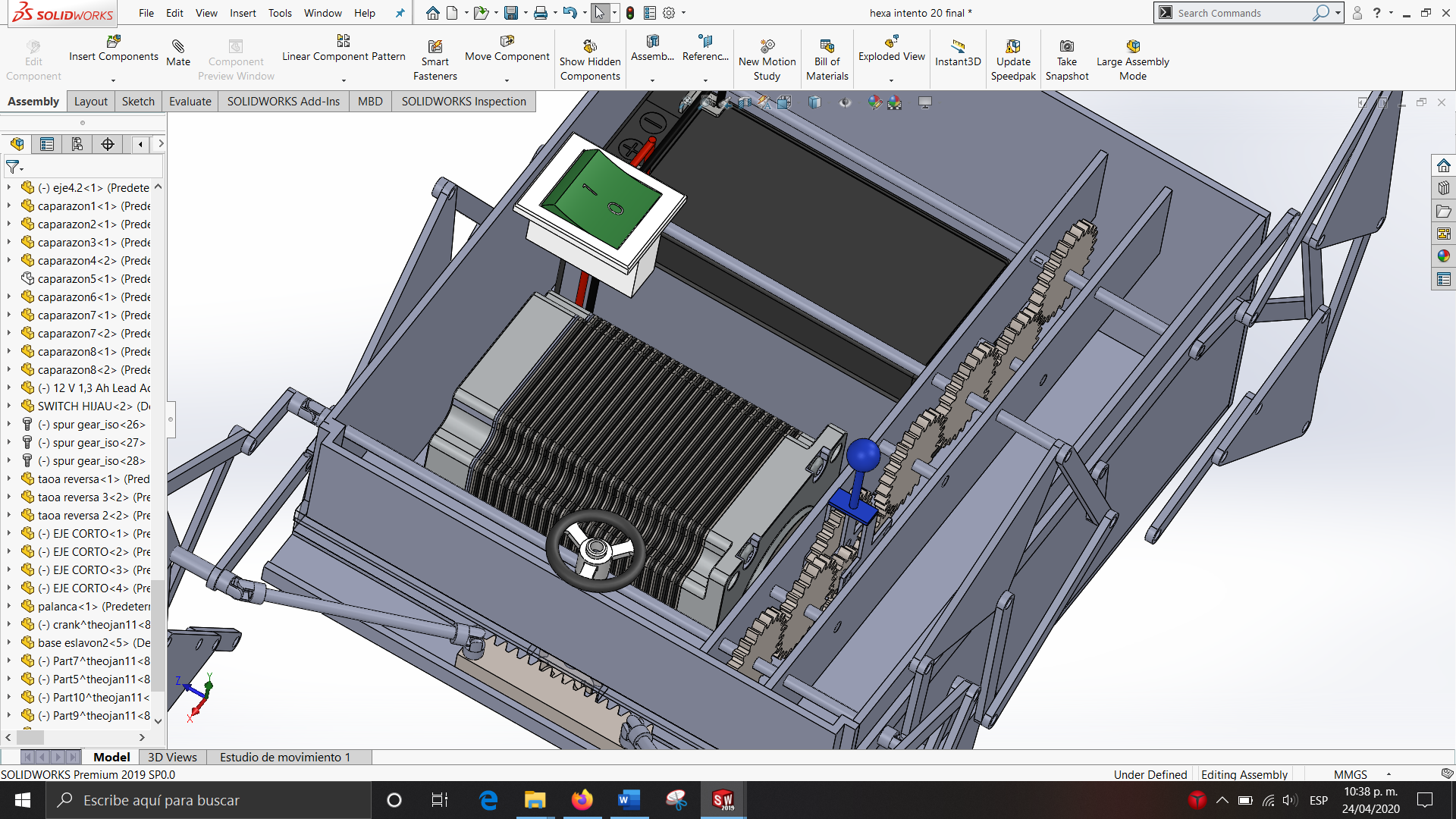Open DimXpertManager crosshair tab
The width and height of the screenshot is (1456, 819).
click(108, 144)
